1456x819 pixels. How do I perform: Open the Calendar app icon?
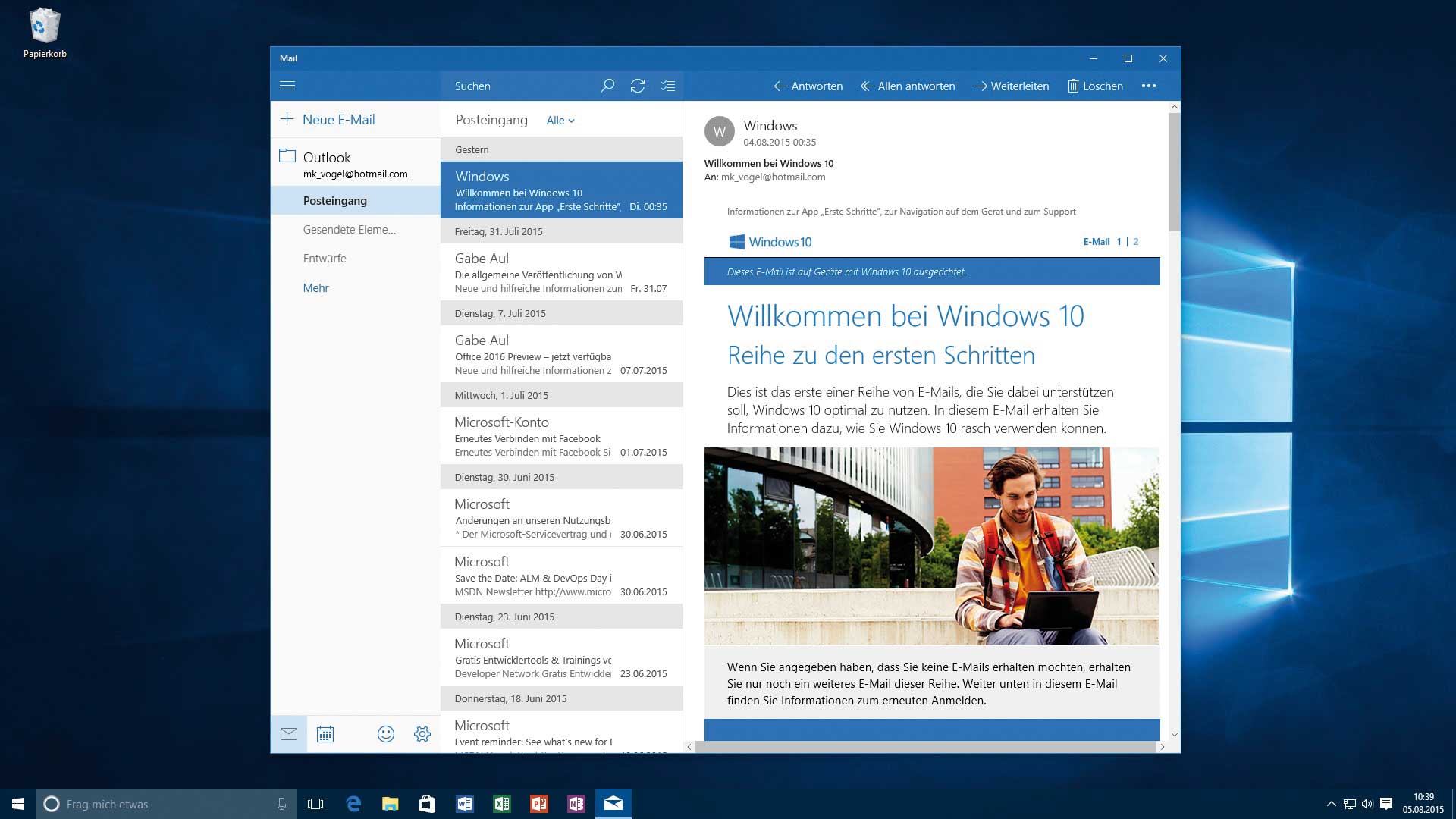pyautogui.click(x=325, y=734)
